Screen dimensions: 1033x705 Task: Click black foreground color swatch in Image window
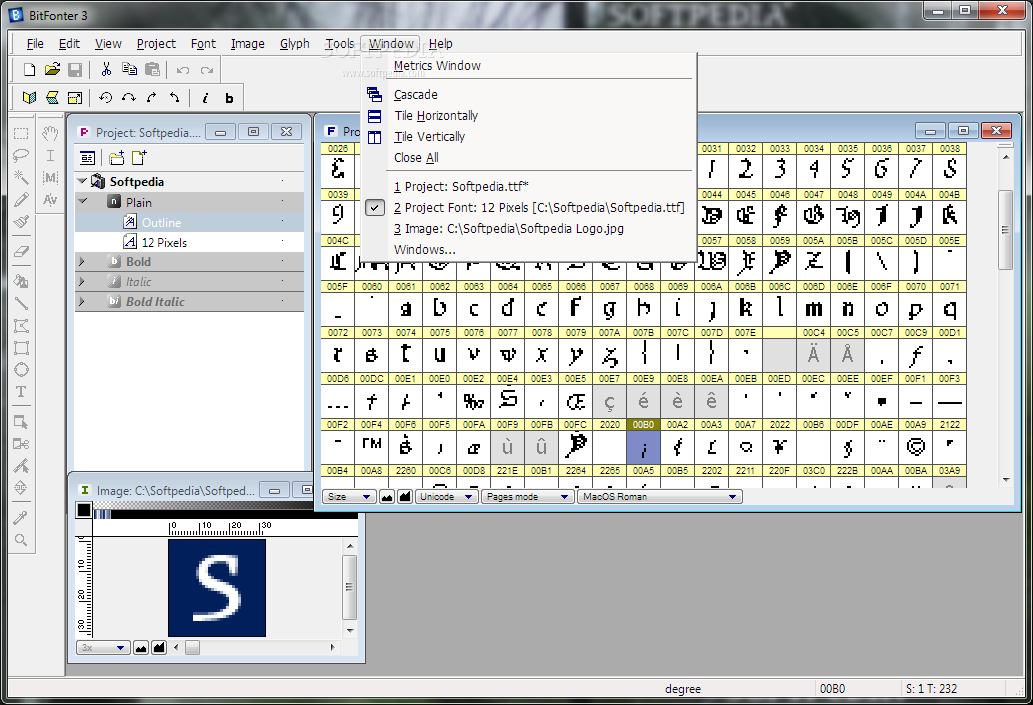84,510
